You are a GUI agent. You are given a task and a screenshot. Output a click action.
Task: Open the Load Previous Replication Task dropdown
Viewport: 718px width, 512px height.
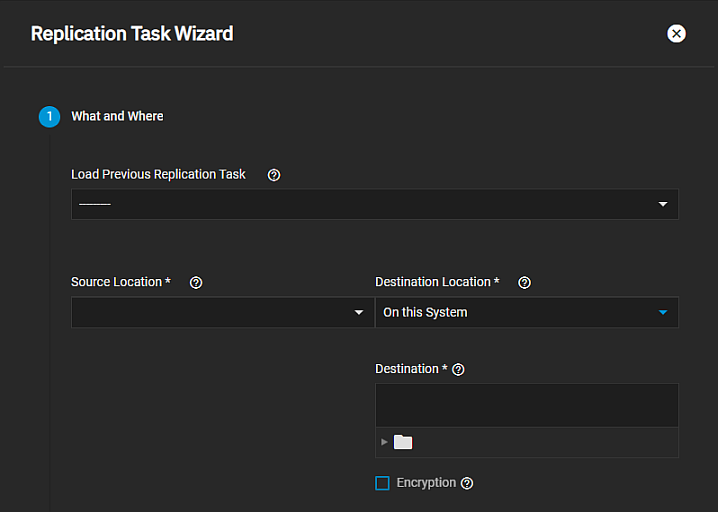(x=360, y=204)
